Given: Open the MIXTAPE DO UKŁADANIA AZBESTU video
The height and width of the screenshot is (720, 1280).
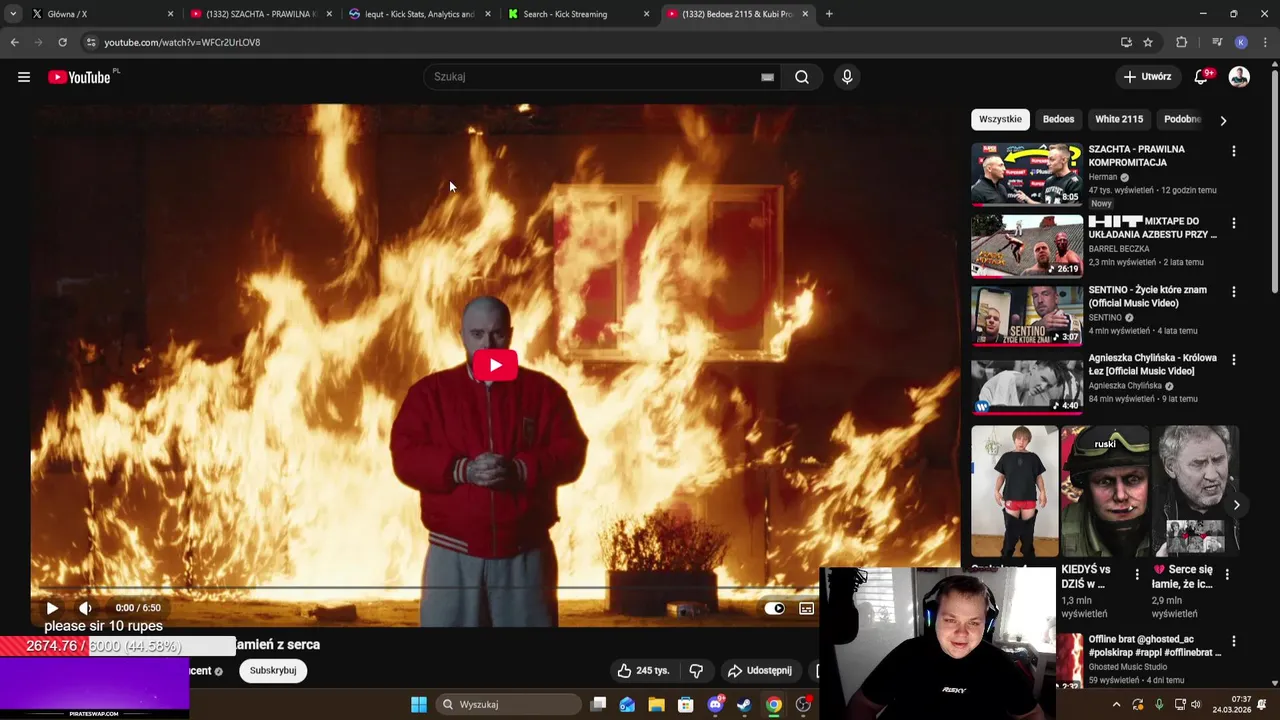Looking at the screenshot, I should pyautogui.click(x=1152, y=228).
